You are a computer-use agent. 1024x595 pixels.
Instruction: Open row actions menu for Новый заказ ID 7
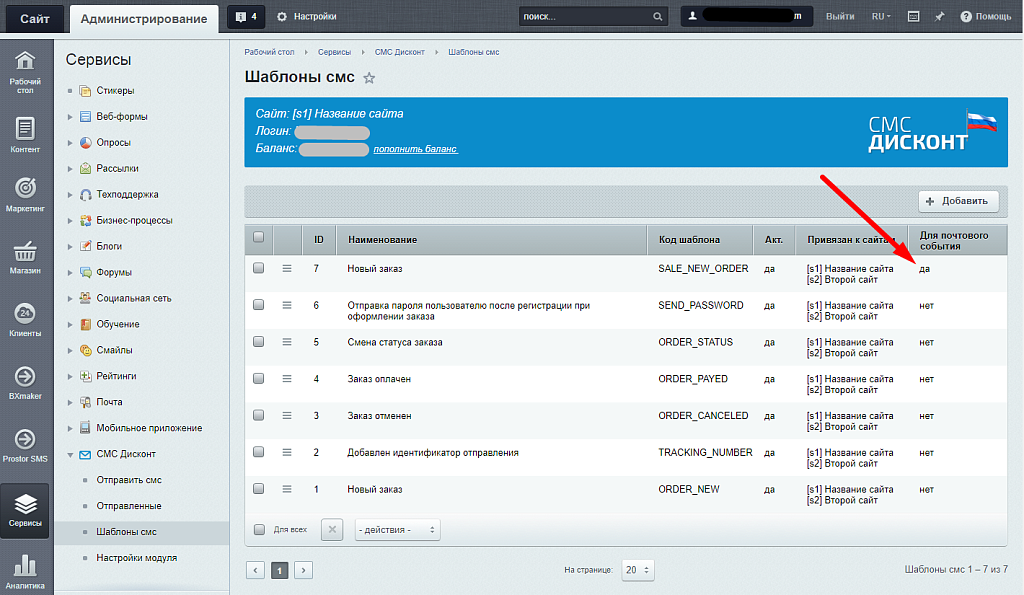[287, 268]
